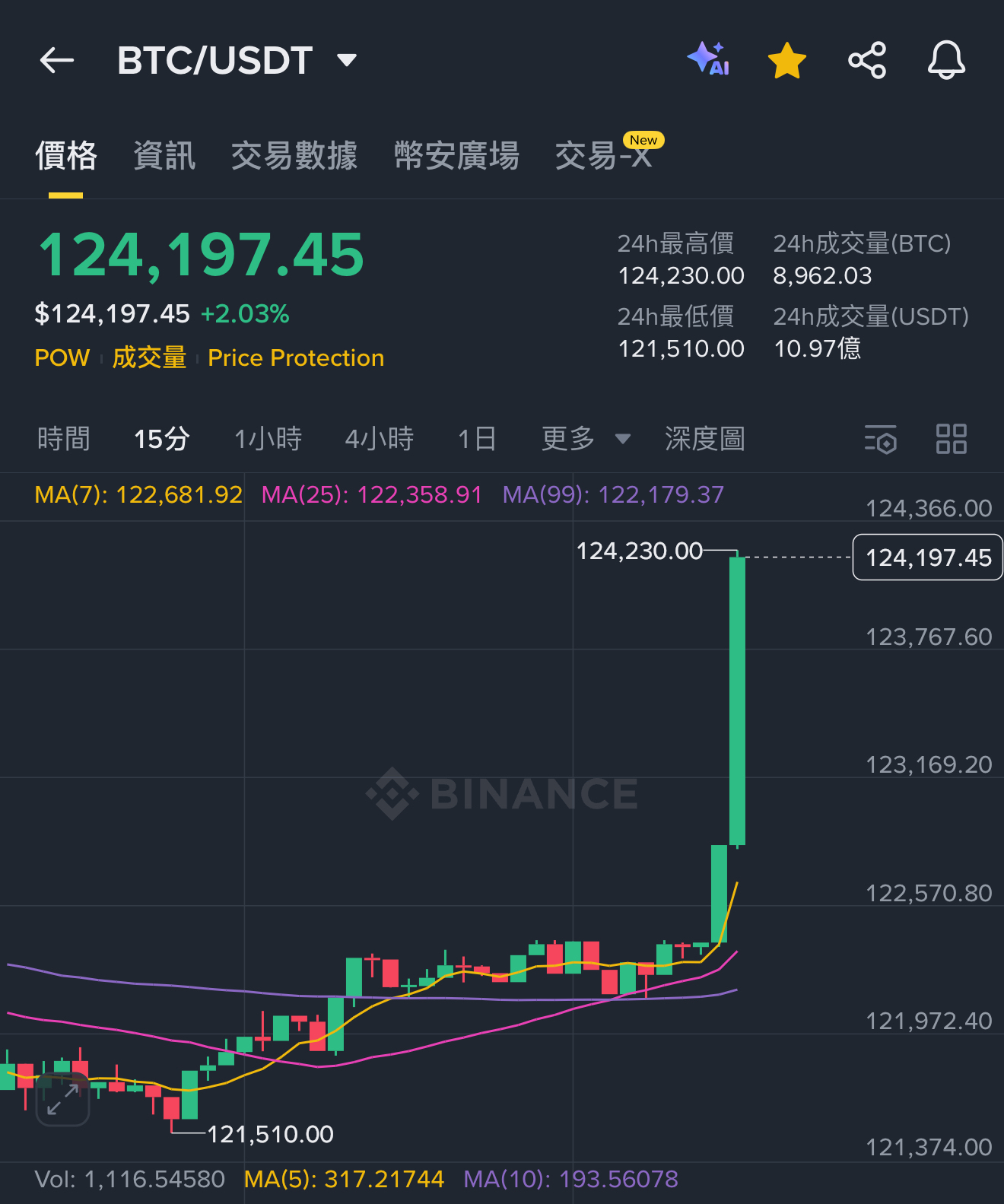Tap the 124,197.45 current price label
This screenshot has height=1204, width=1004.
(927, 558)
